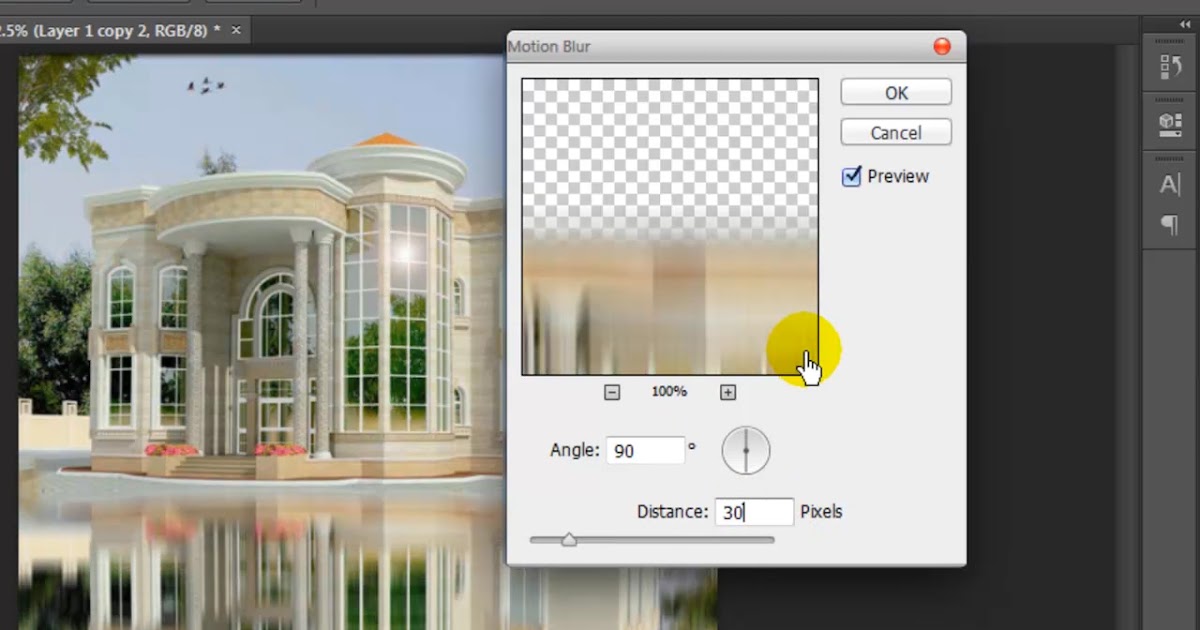Viewport: 1200px width, 630px height.
Task: Click the Distance input field
Action: click(754, 512)
